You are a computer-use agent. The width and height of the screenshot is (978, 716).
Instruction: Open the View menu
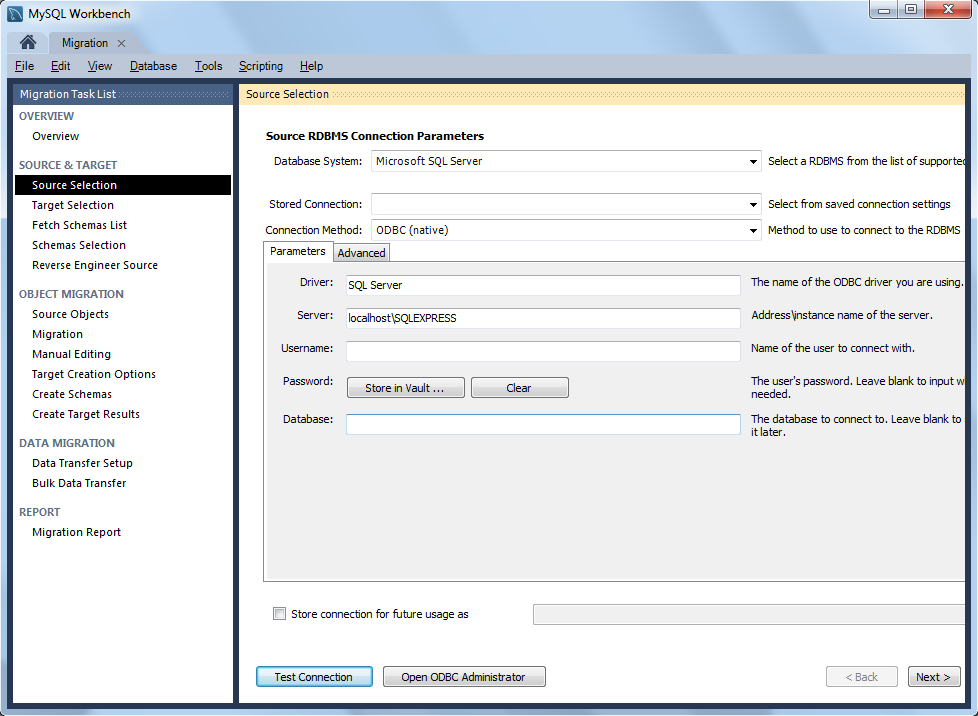100,66
